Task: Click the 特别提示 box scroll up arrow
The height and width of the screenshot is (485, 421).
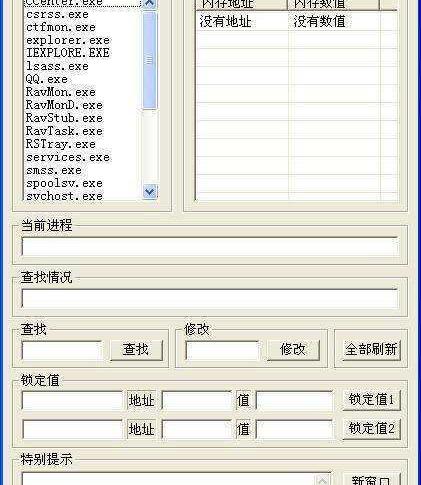Action: [323, 480]
